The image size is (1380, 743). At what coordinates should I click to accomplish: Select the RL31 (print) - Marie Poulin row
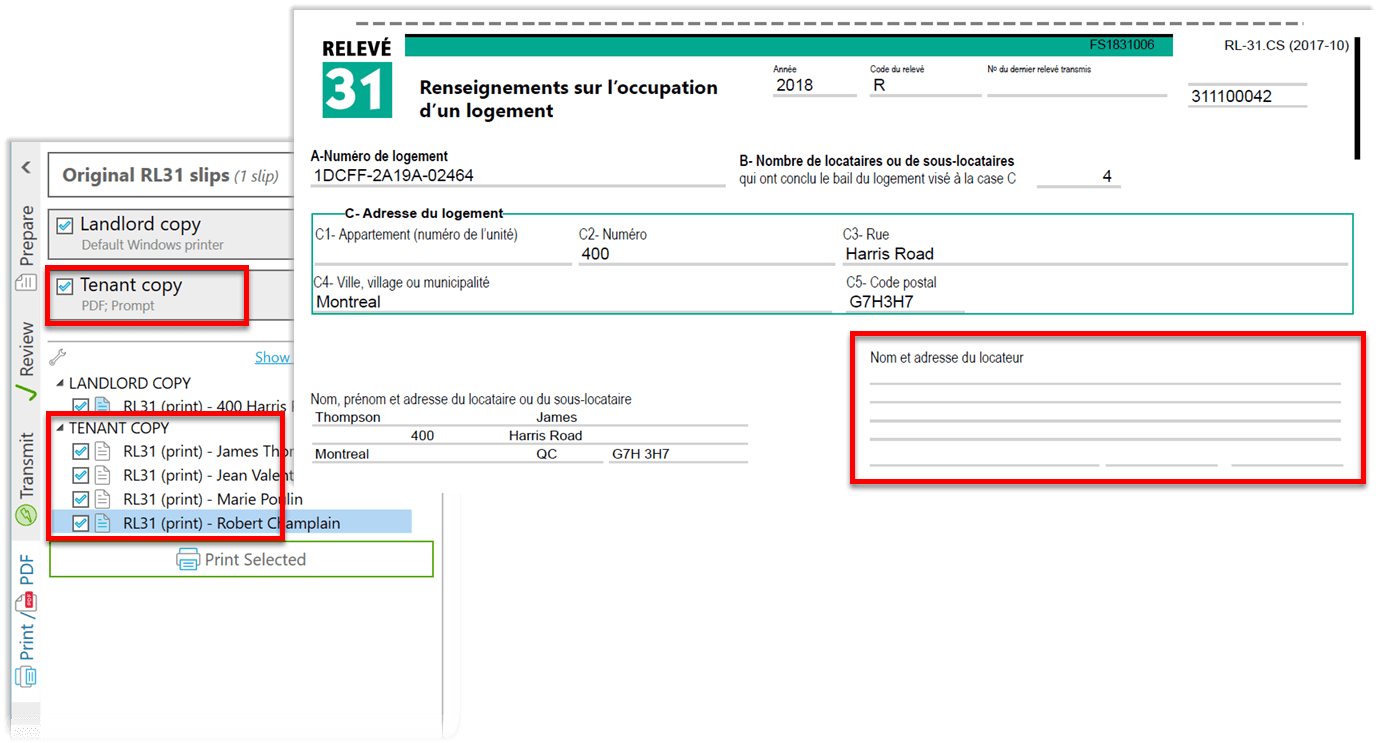pos(213,499)
